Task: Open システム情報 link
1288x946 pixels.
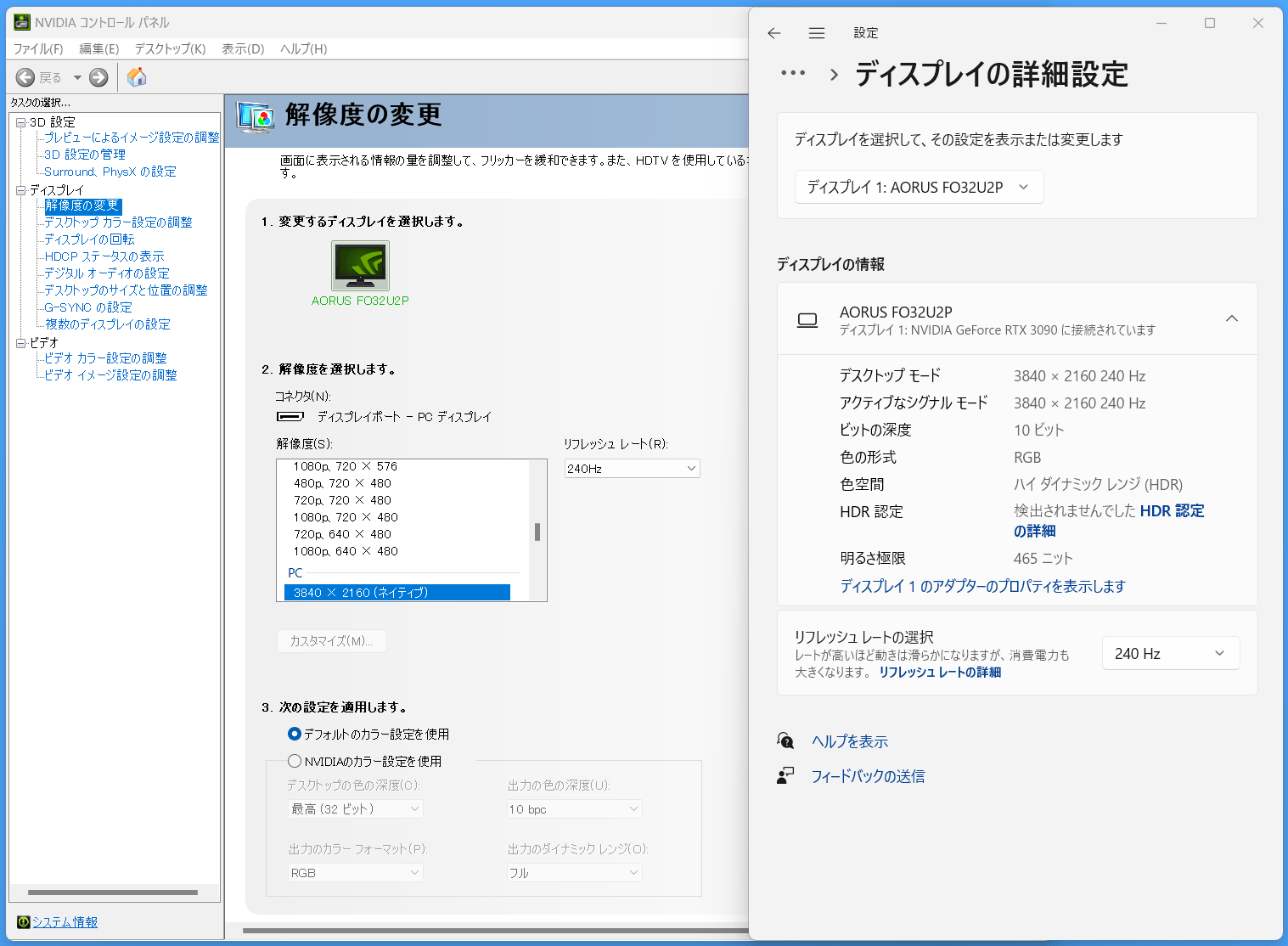Action: (x=65, y=921)
